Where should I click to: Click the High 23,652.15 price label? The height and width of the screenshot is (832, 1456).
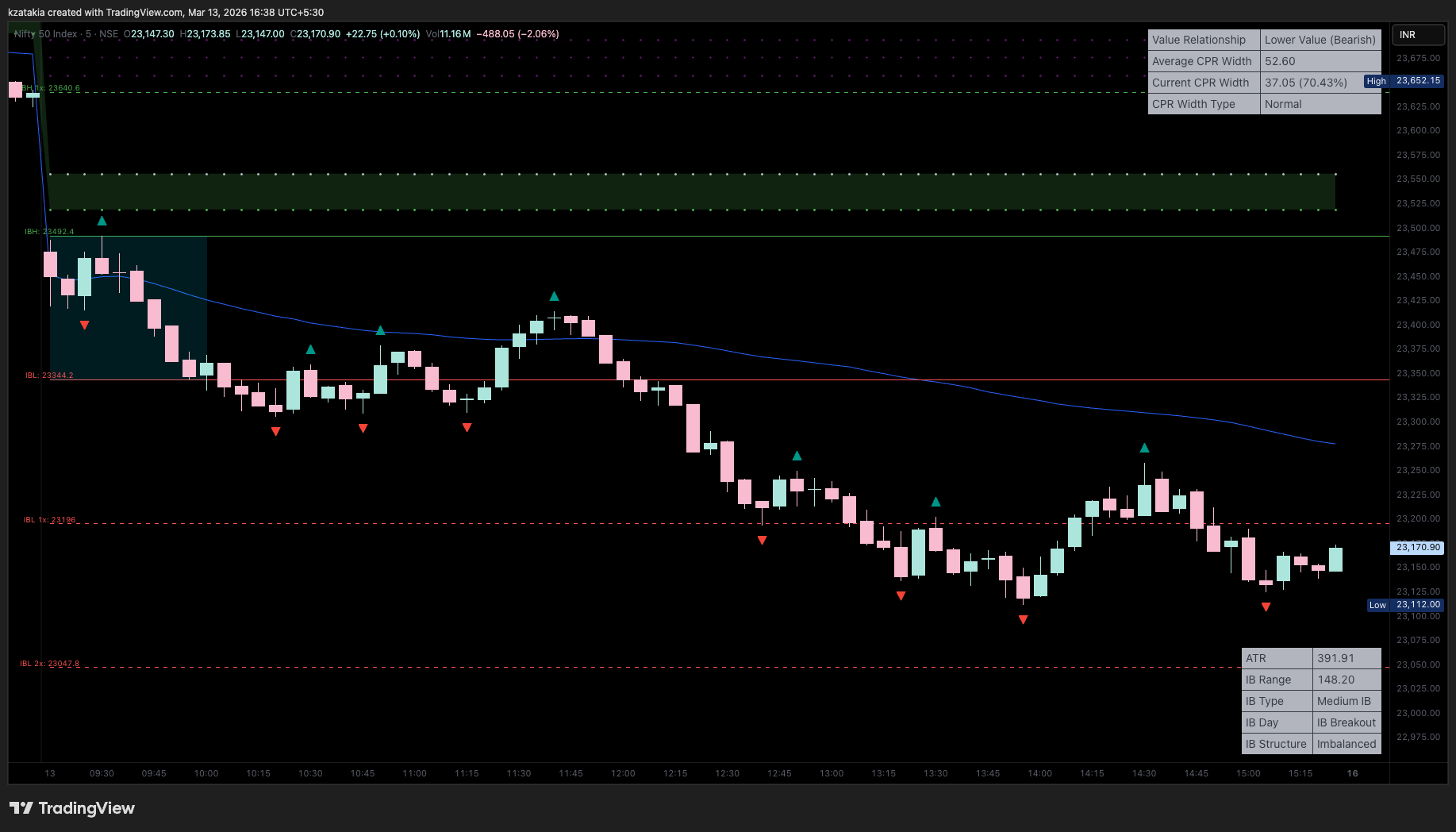tap(1404, 81)
